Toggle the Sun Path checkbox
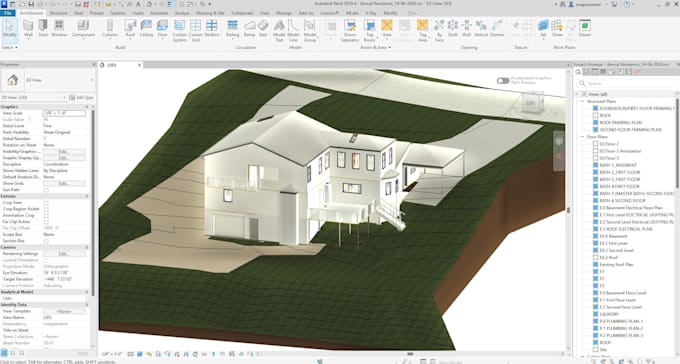Screen dimensions: 680x364 click(x=46, y=190)
